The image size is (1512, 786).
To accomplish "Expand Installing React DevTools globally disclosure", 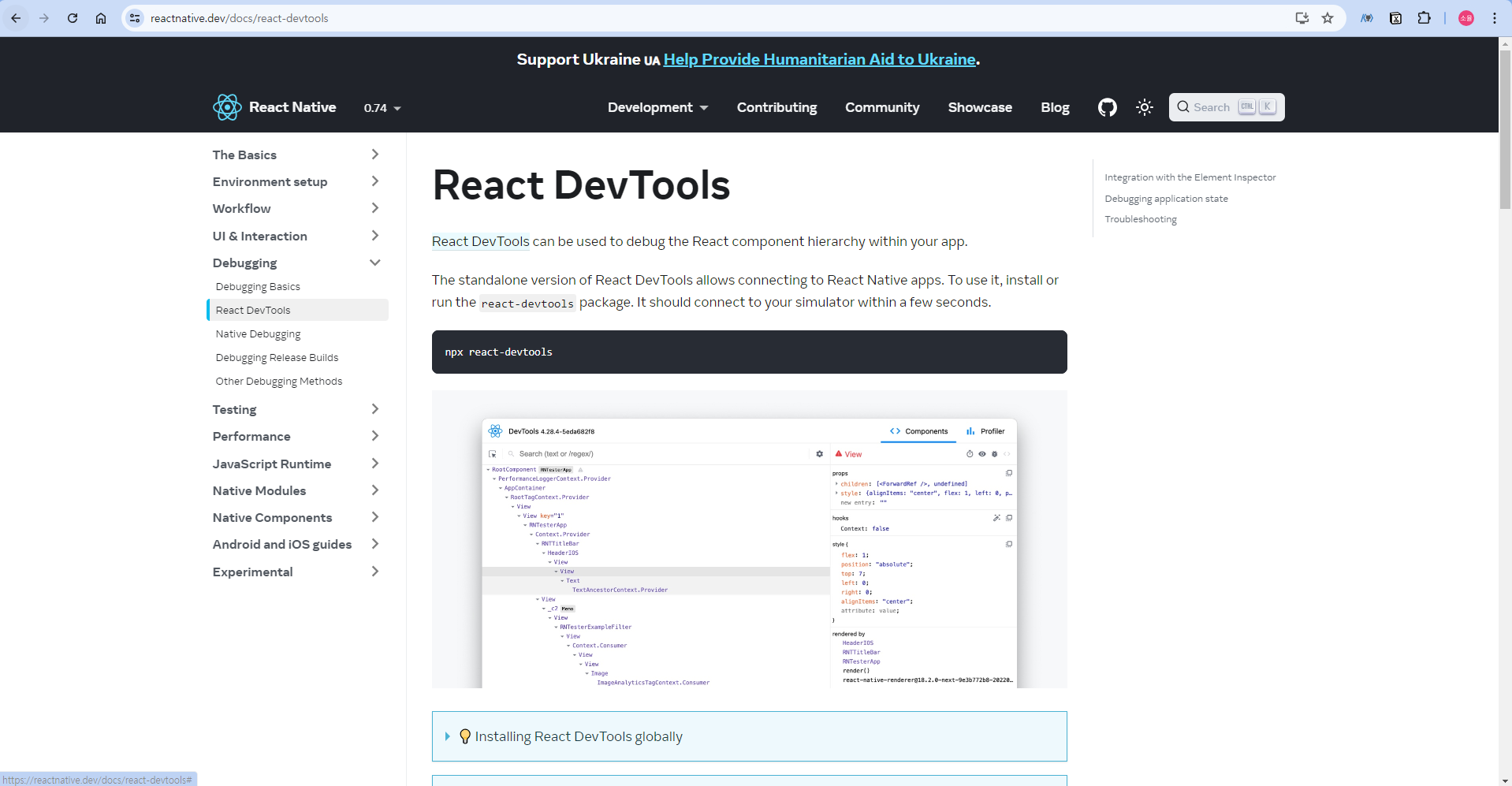I will coord(448,736).
